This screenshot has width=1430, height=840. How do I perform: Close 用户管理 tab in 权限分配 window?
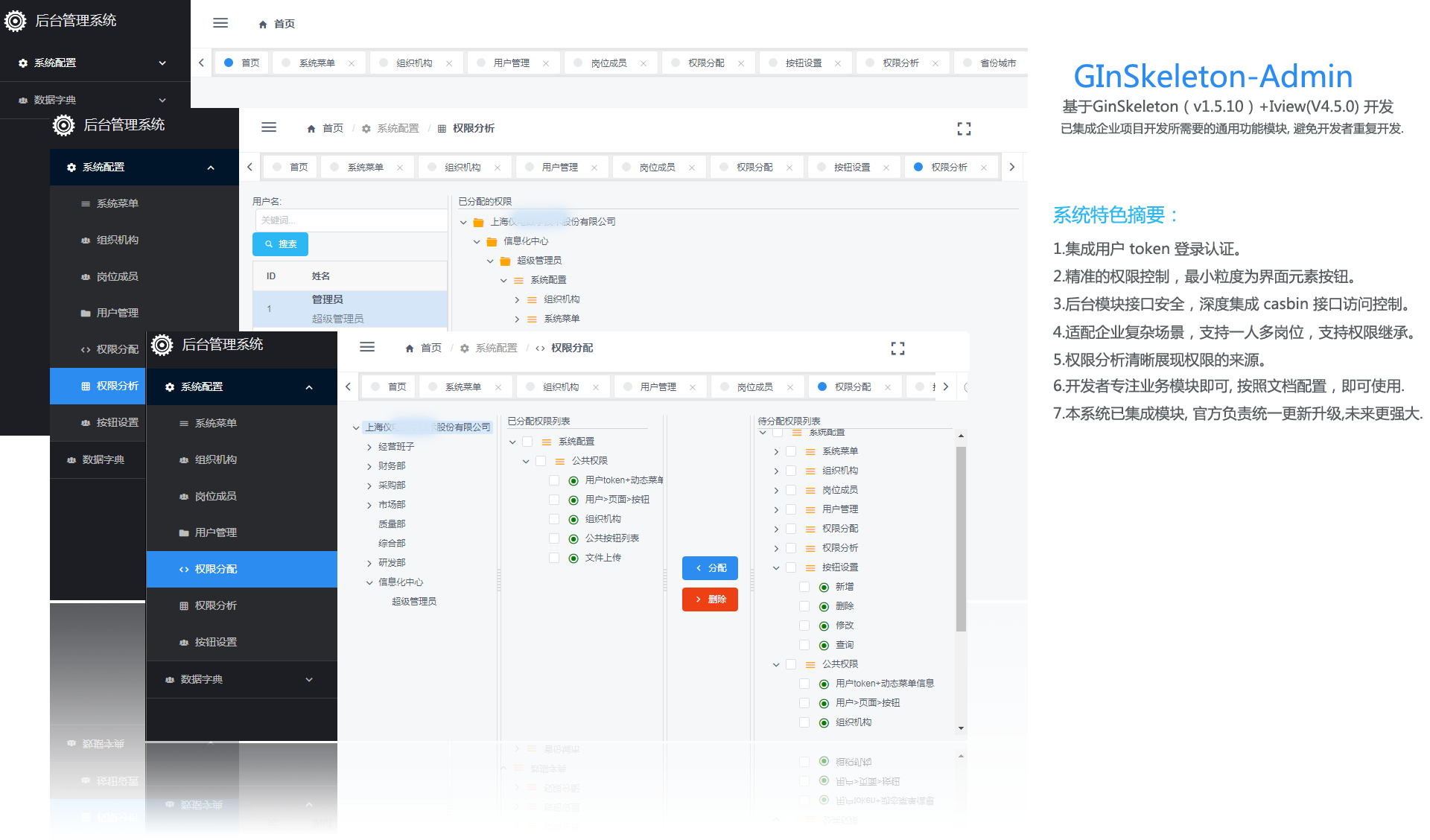click(x=693, y=387)
